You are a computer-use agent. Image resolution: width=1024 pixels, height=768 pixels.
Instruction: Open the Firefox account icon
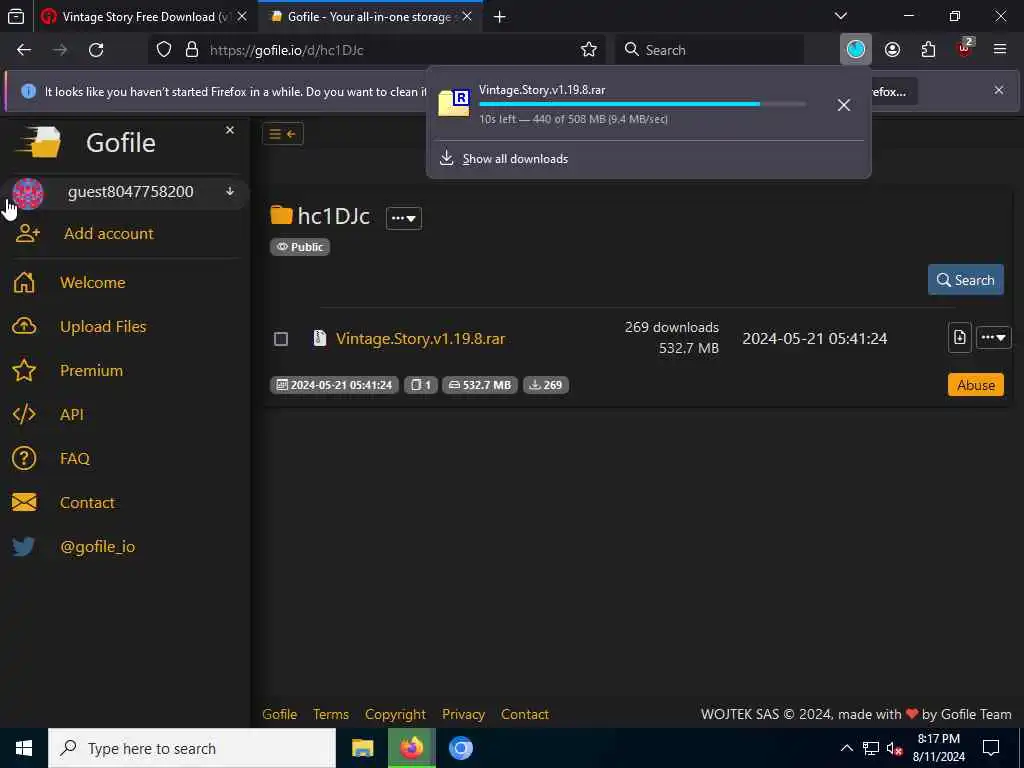(892, 50)
